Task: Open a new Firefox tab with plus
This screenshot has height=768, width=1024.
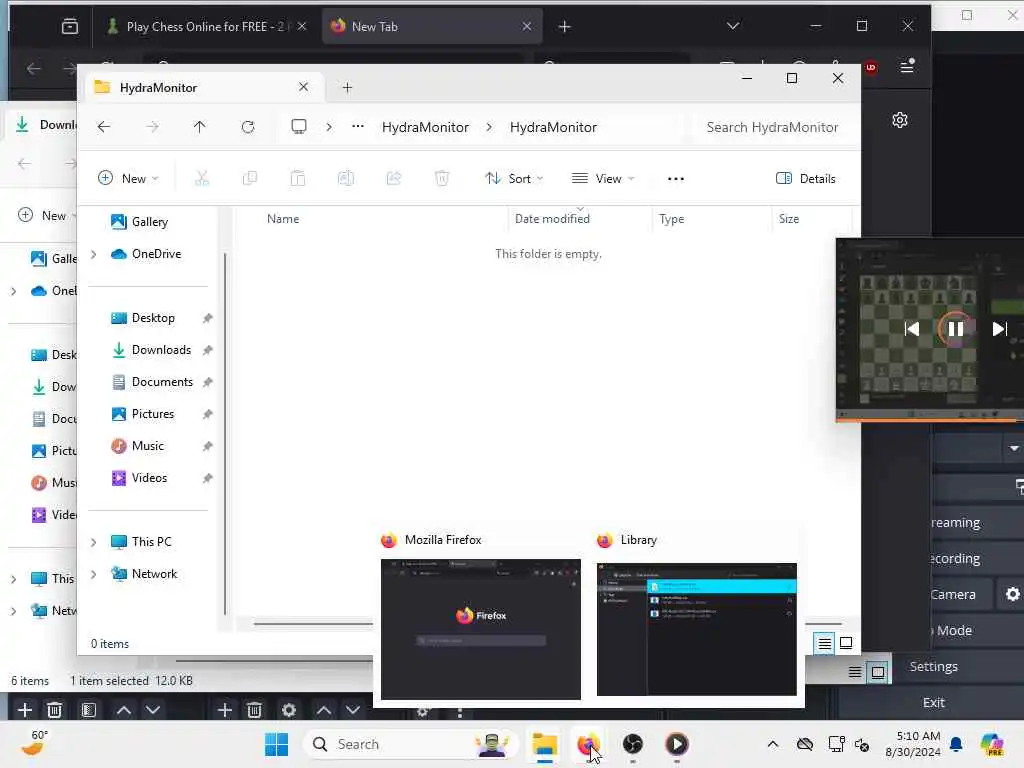Action: [565, 27]
